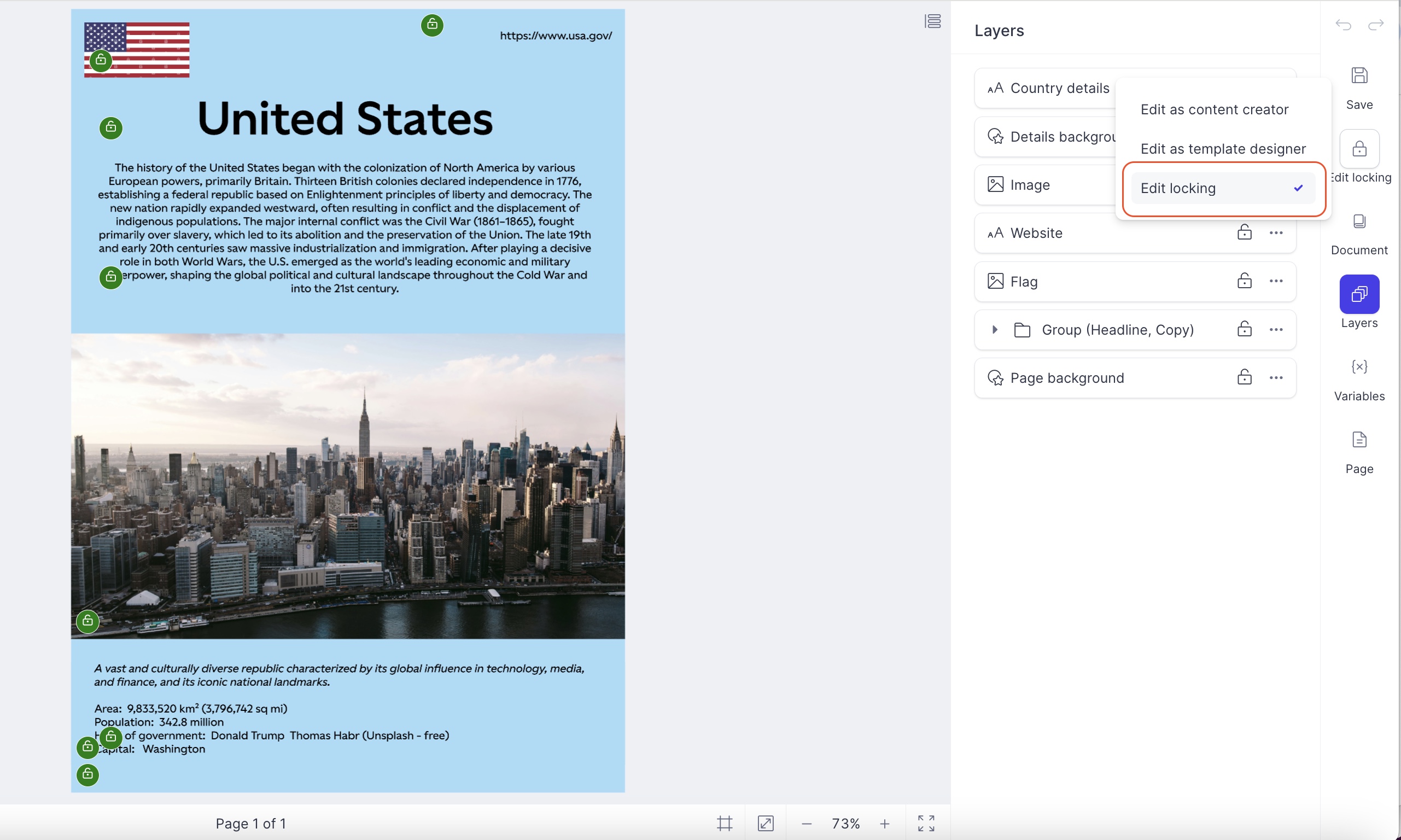Toggle lock on Website layer
1401x840 pixels.
pyautogui.click(x=1244, y=232)
